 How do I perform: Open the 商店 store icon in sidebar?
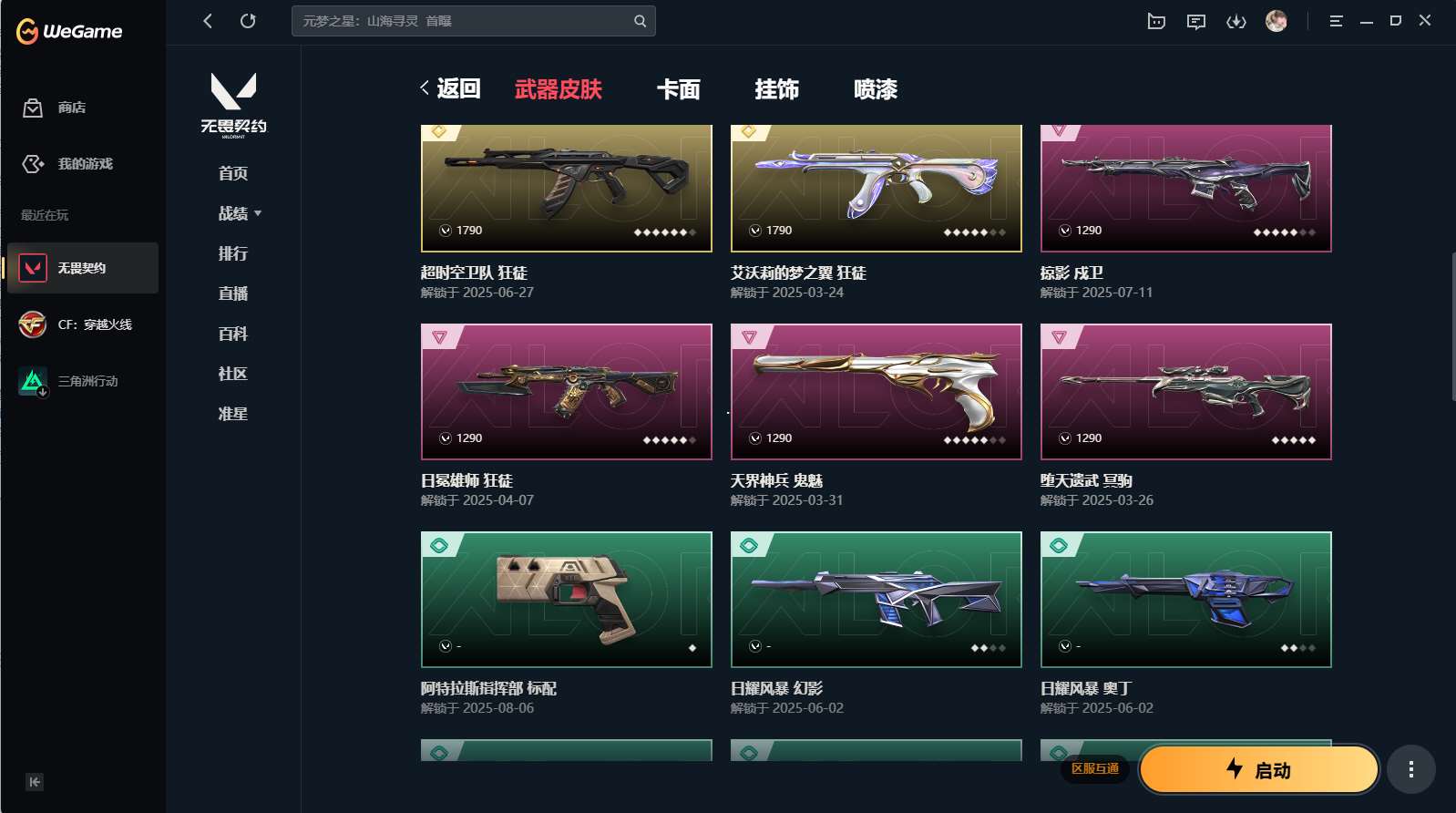click(33, 108)
